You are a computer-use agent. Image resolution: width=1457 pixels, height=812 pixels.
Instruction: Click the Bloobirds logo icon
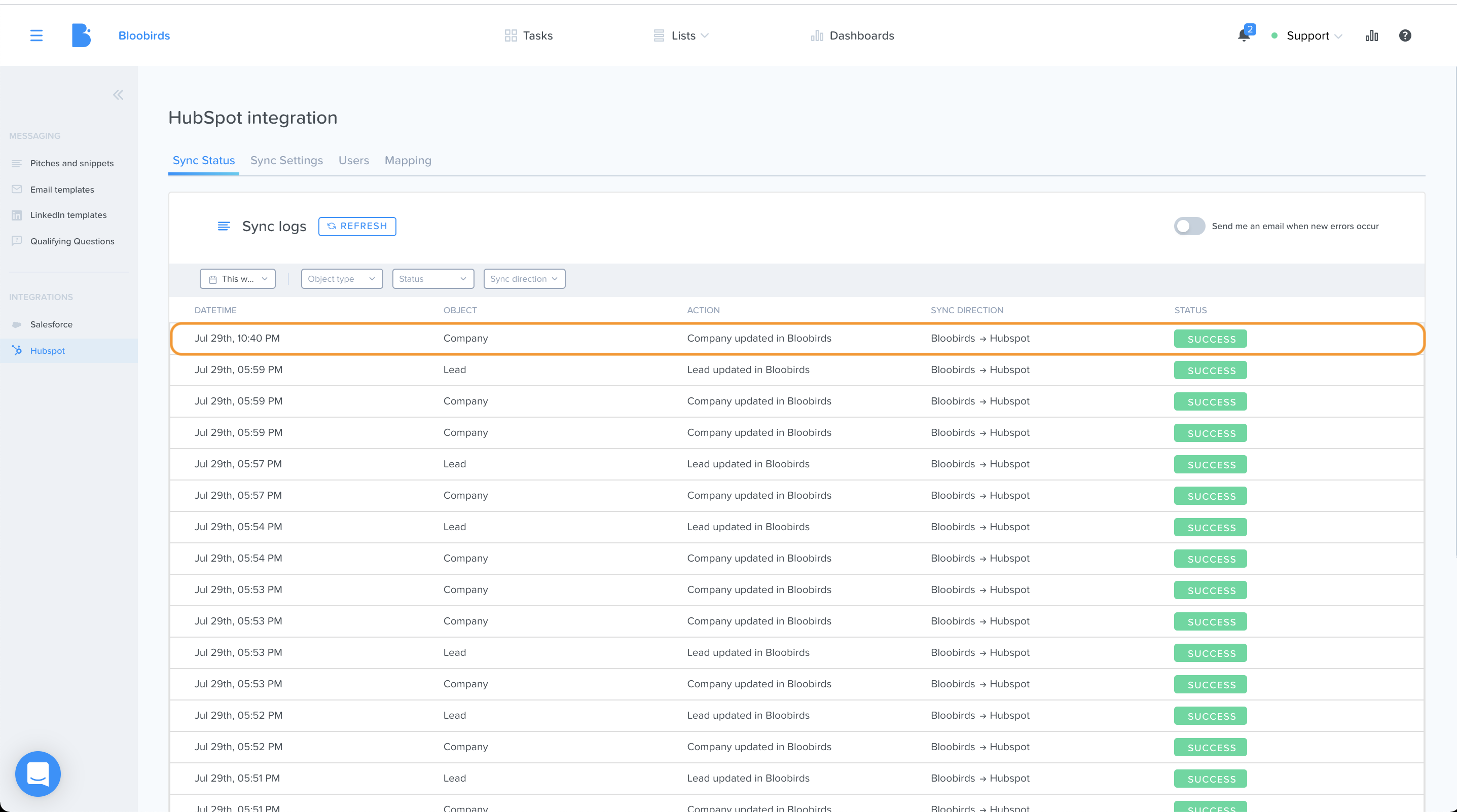pos(82,35)
